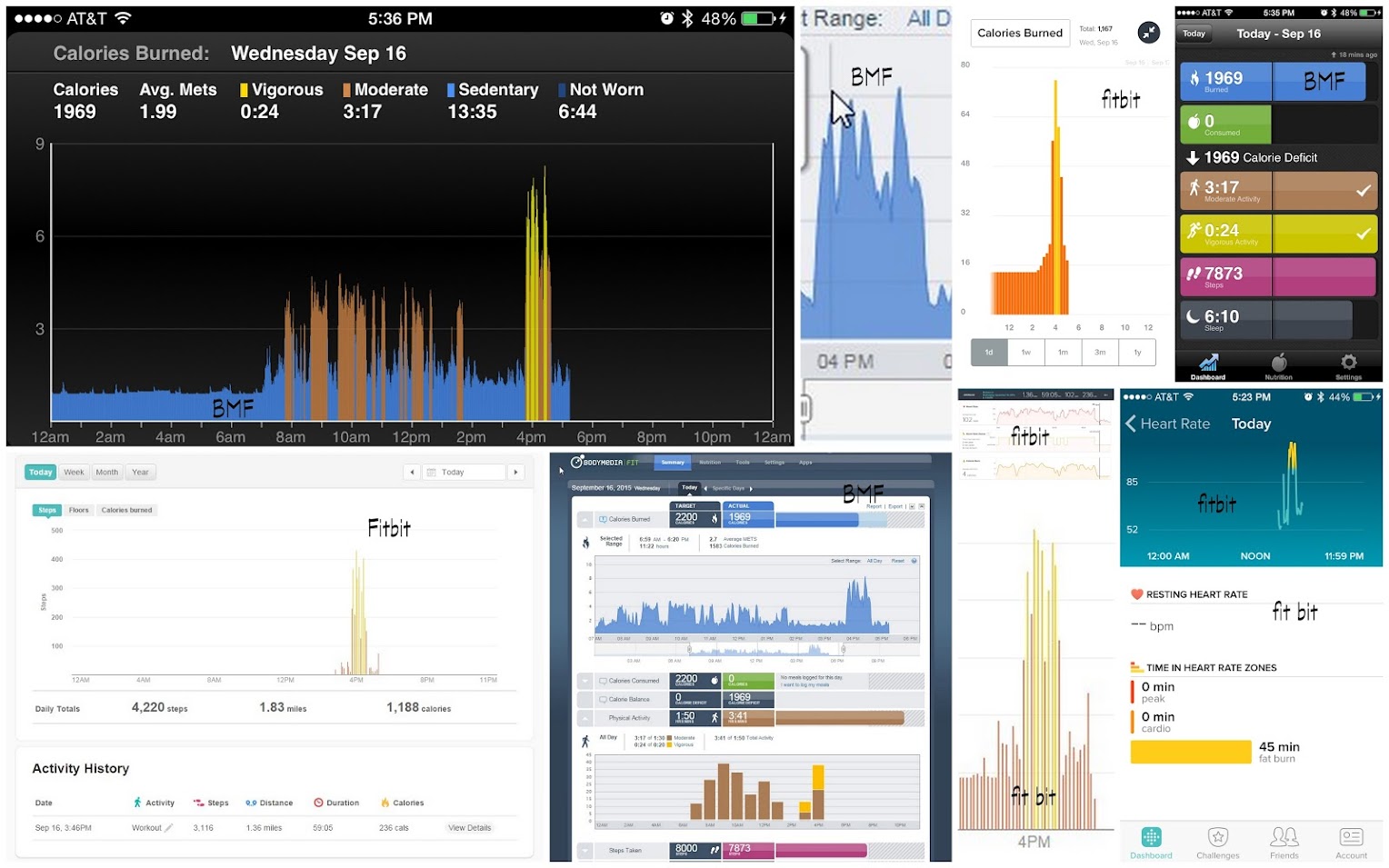Image resolution: width=1389 pixels, height=868 pixels.
Task: Click View Details for the workout
Action: point(470,828)
